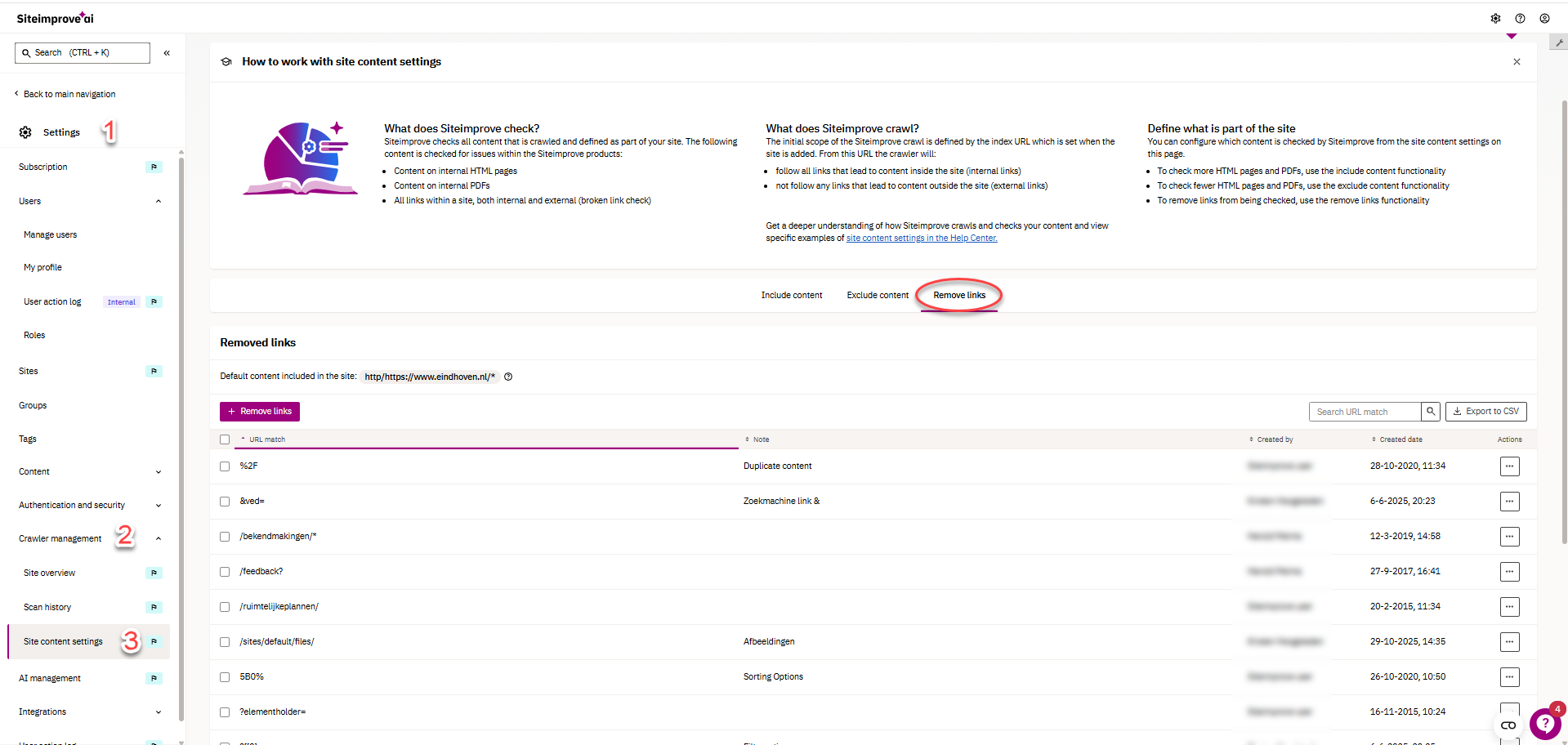Open actions menu for the /ruimtelijkeplannen/ row
Image resolution: width=1568 pixels, height=745 pixels.
1509,607
